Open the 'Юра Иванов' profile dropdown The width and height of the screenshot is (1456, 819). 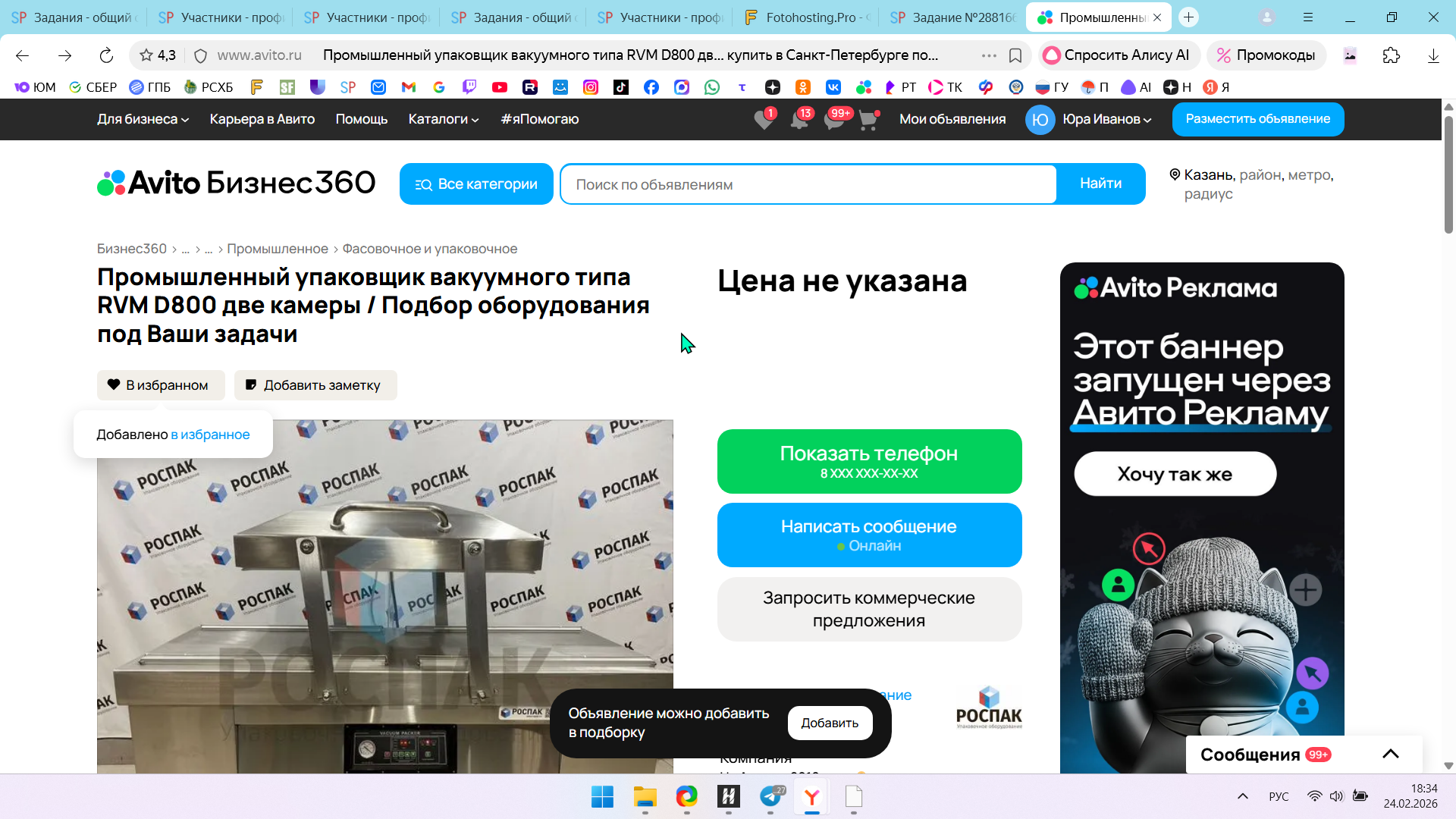pos(1106,119)
